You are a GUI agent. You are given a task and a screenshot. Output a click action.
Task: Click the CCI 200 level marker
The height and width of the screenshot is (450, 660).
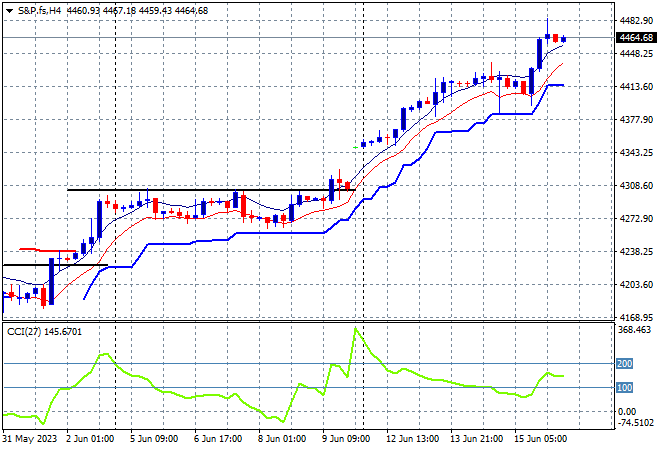click(x=624, y=363)
